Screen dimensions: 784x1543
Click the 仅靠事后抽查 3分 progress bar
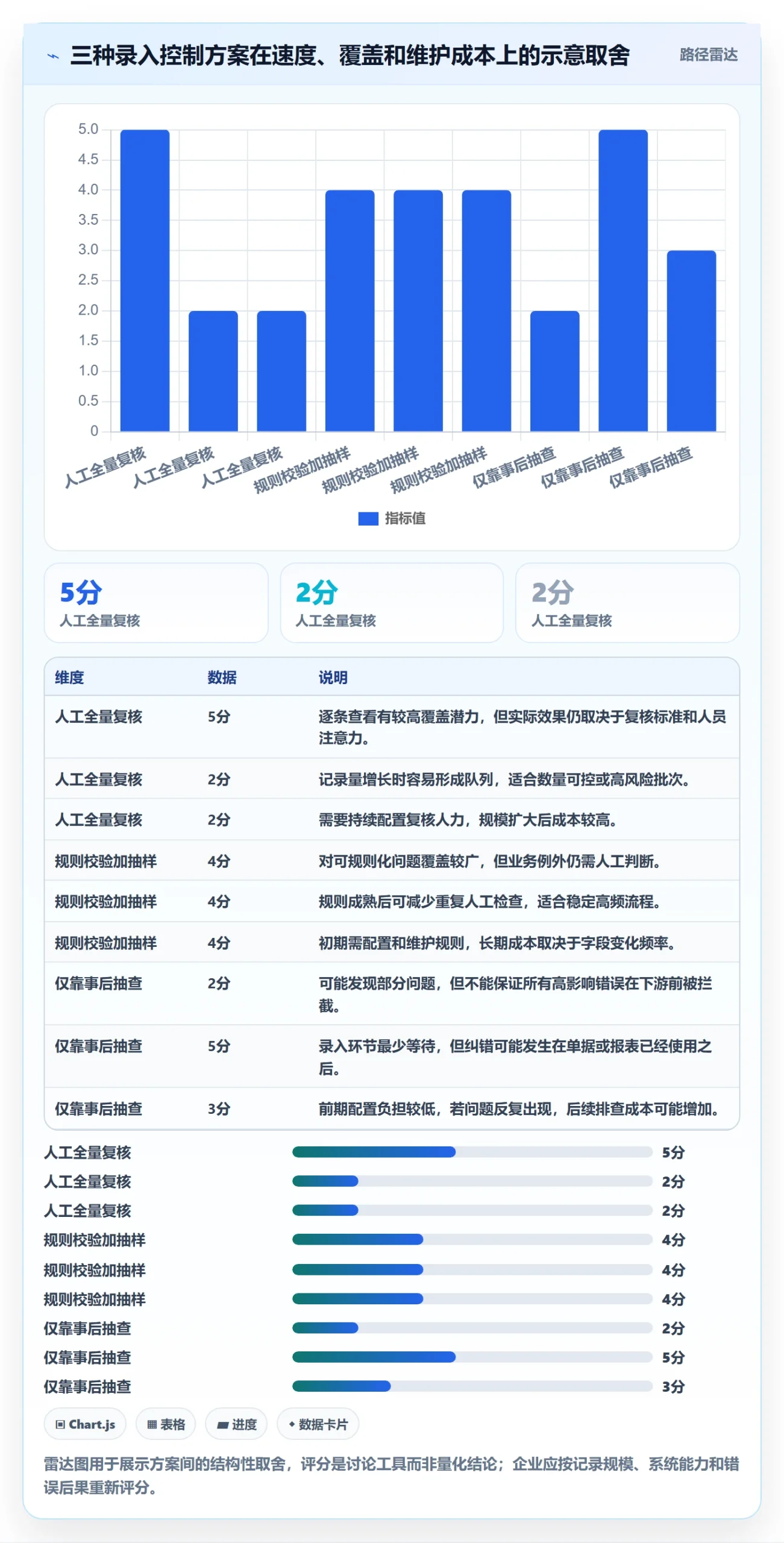(472, 1386)
